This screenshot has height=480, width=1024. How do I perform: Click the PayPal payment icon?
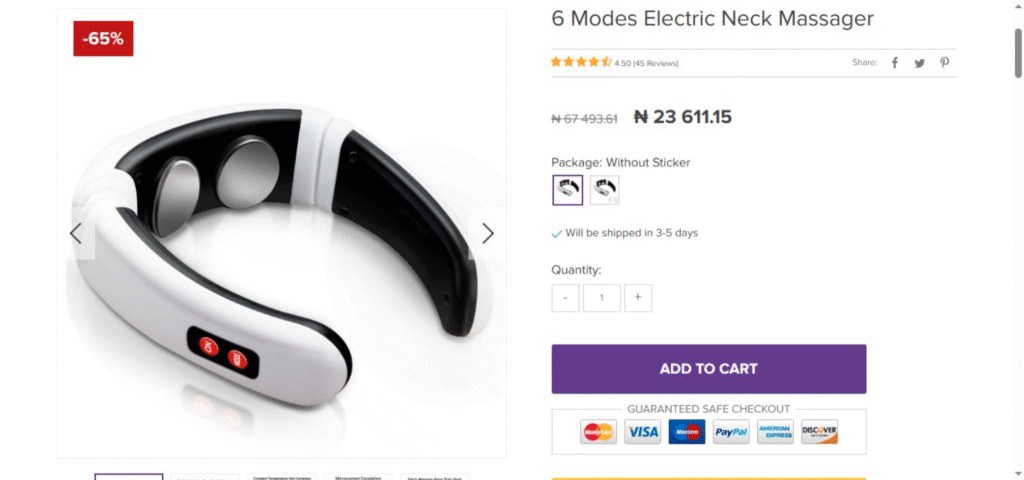[x=731, y=432]
